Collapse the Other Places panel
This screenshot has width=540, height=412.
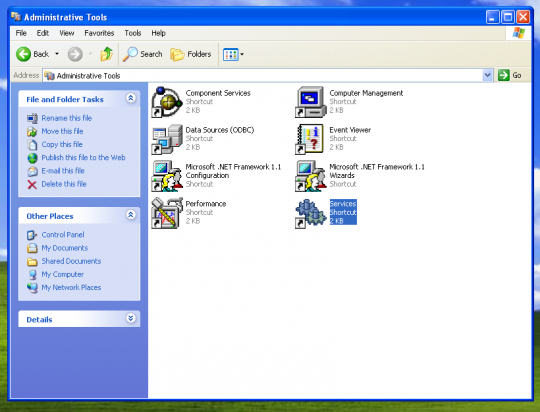[x=131, y=215]
